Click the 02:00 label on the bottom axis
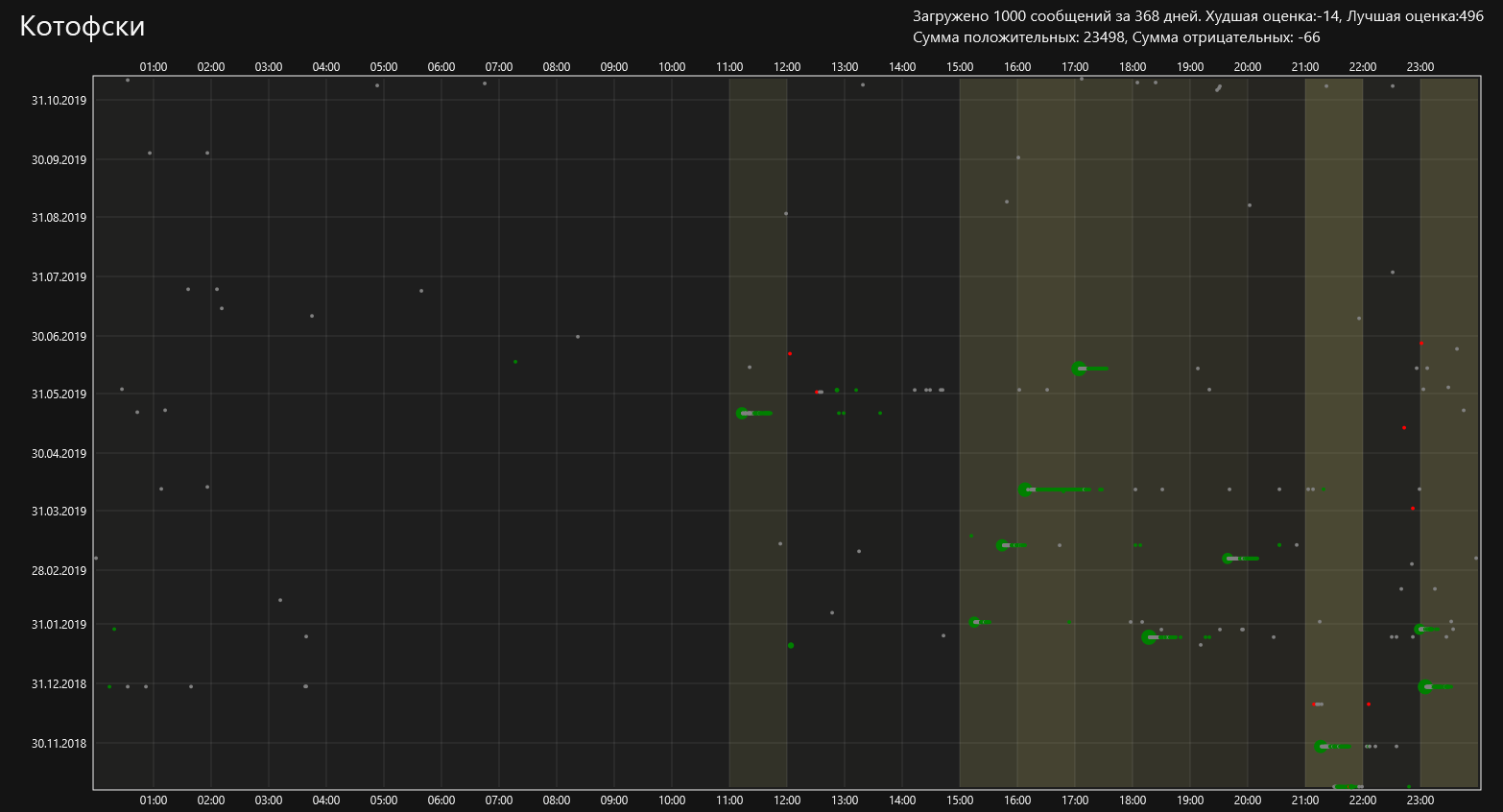This screenshot has width=1503, height=812. 211,800
